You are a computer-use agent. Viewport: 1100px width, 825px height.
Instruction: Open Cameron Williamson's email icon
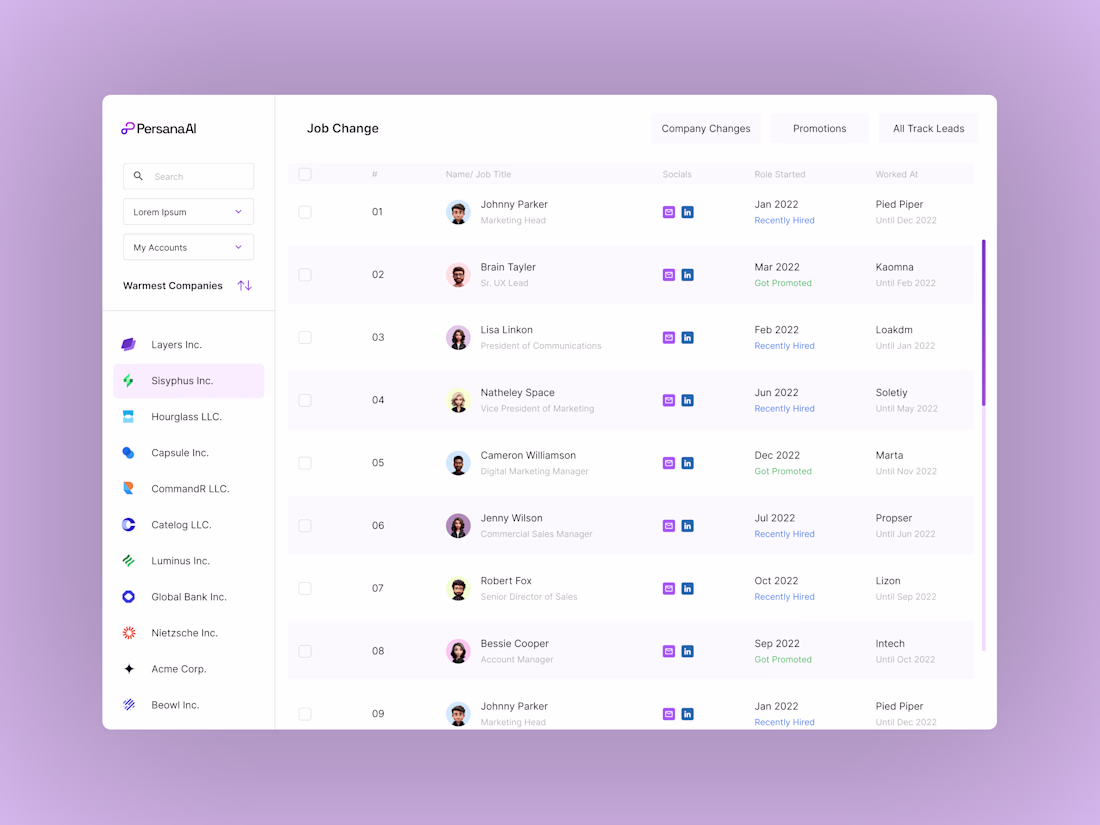(x=669, y=463)
